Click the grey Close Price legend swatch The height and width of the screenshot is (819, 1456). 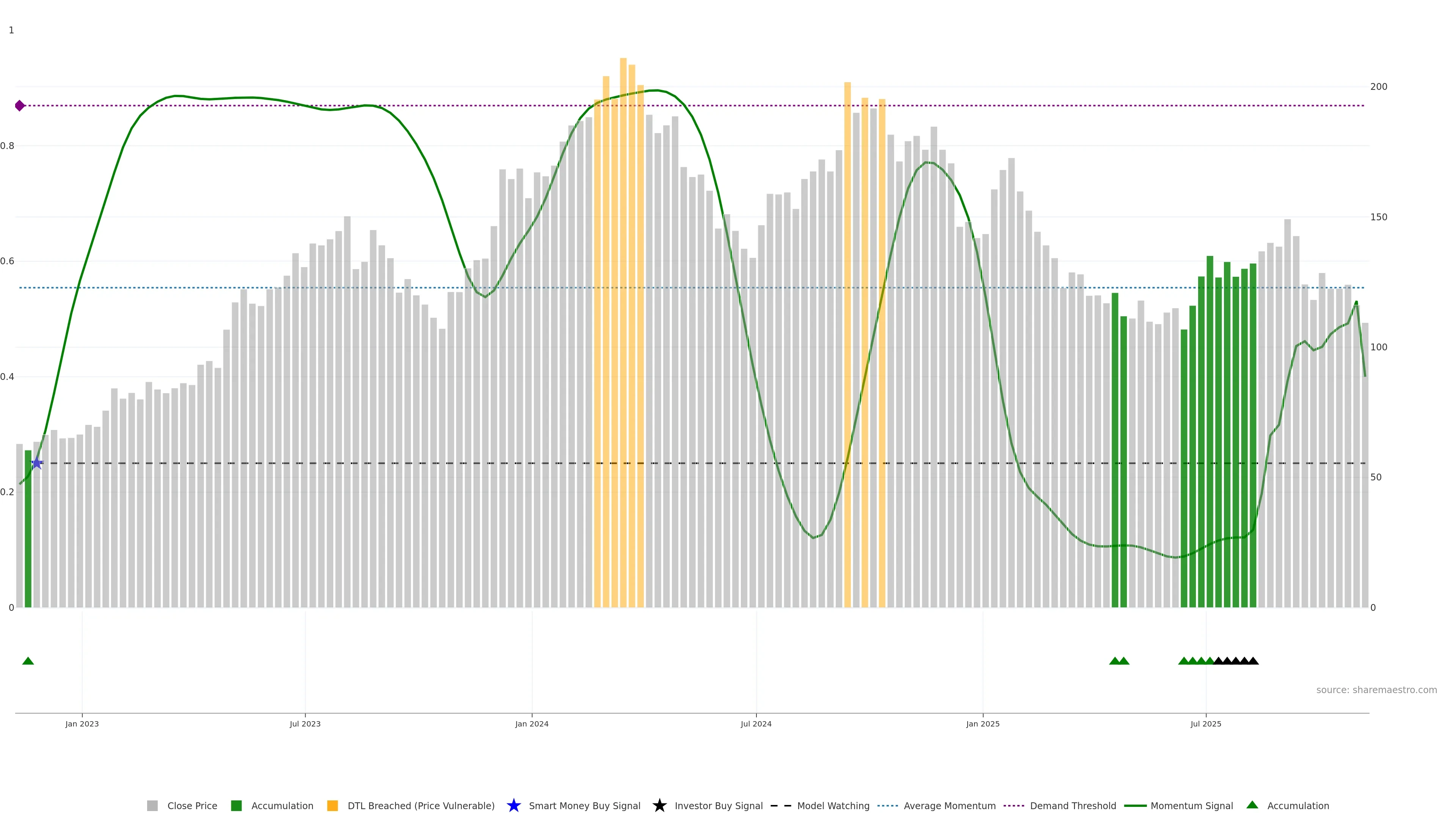[x=152, y=806]
